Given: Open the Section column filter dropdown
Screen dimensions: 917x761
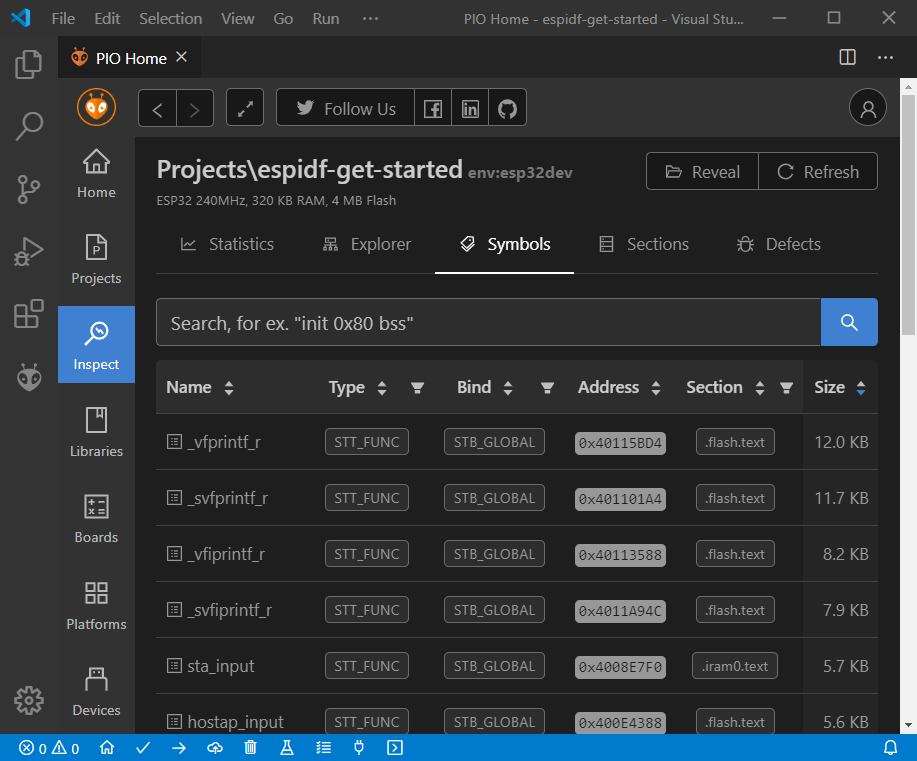Looking at the screenshot, I should [787, 388].
